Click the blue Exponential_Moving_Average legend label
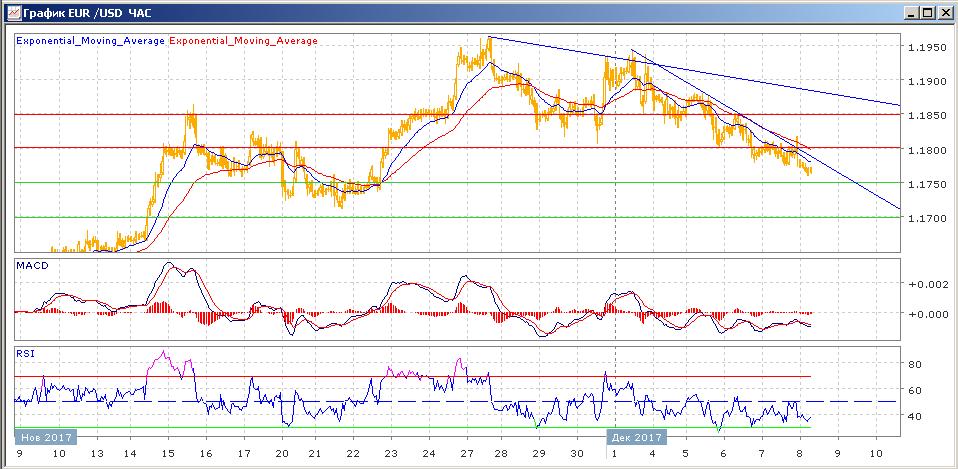 tap(90, 41)
